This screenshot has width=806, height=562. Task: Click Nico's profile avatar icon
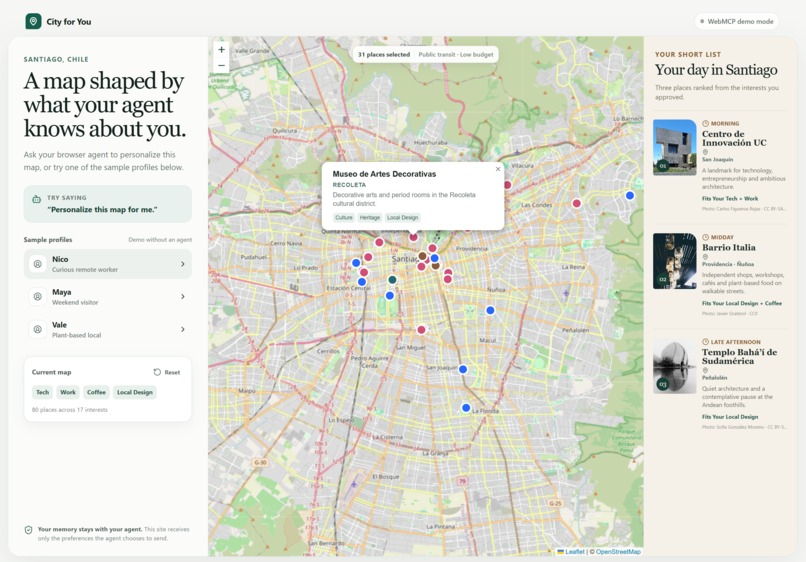tap(38, 264)
